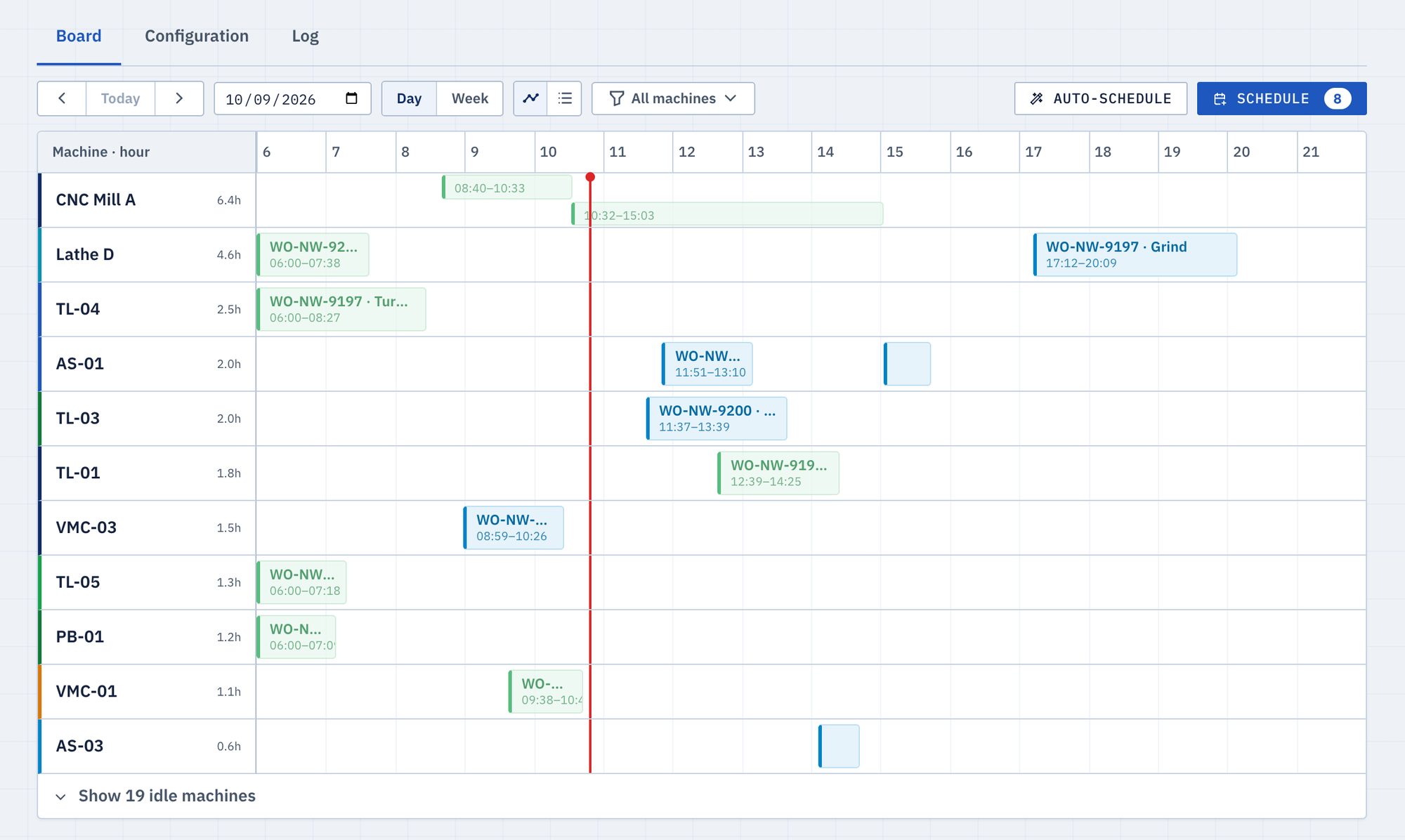This screenshot has height=840, width=1405.
Task: Open the All machines filter dropdown
Action: click(673, 98)
